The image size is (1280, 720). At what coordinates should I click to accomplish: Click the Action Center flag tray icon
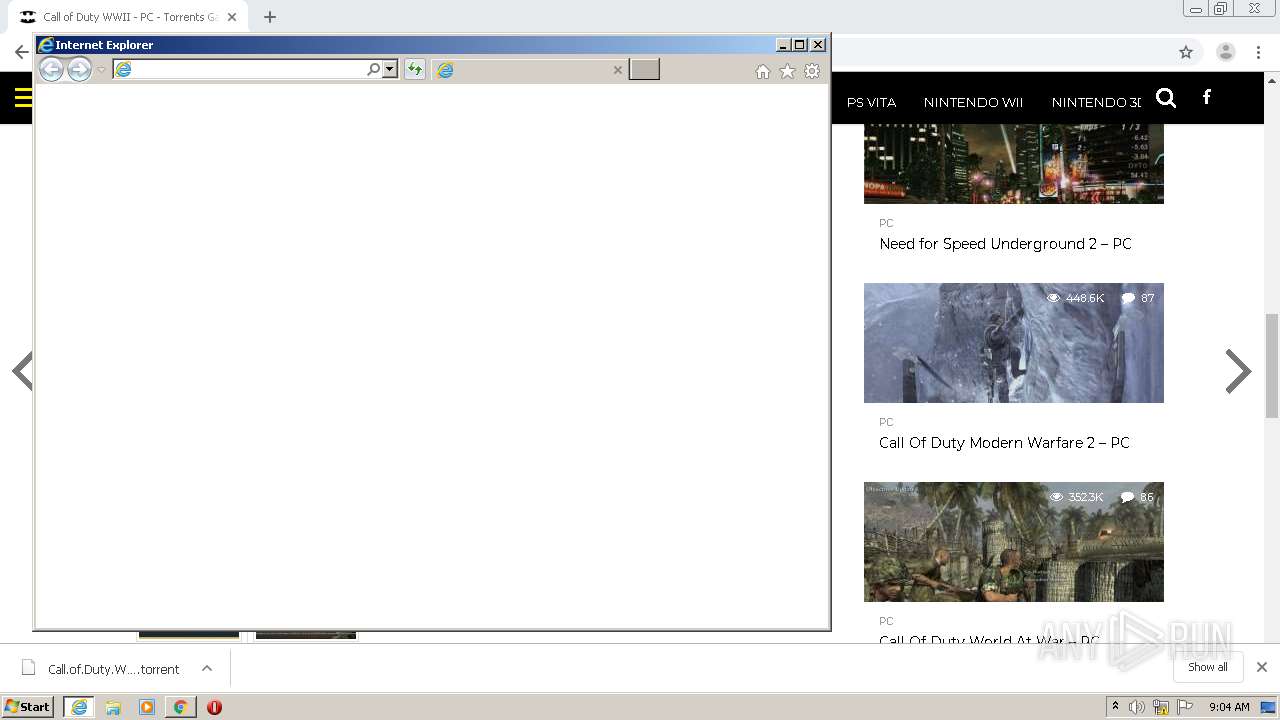(1185, 707)
